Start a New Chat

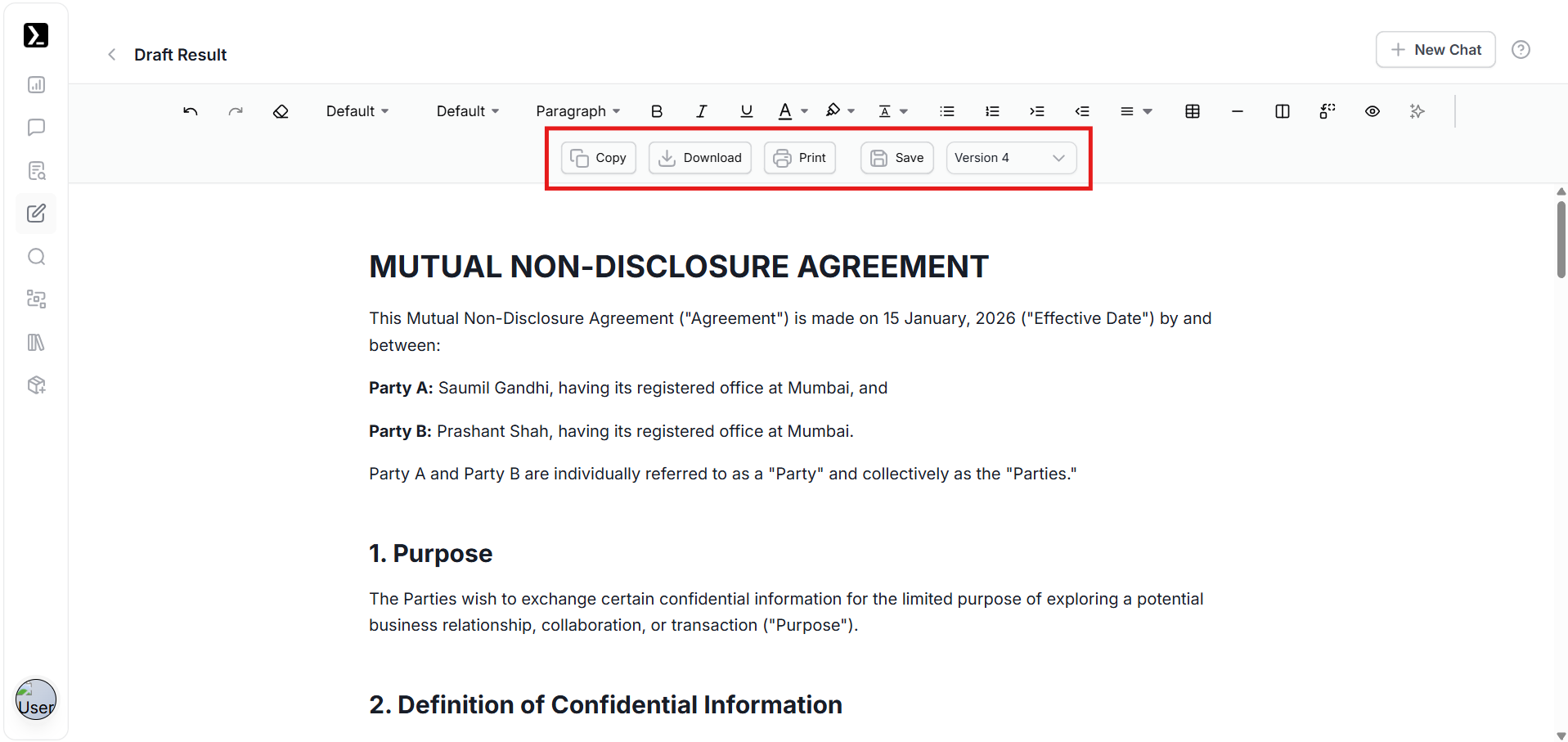click(1435, 50)
